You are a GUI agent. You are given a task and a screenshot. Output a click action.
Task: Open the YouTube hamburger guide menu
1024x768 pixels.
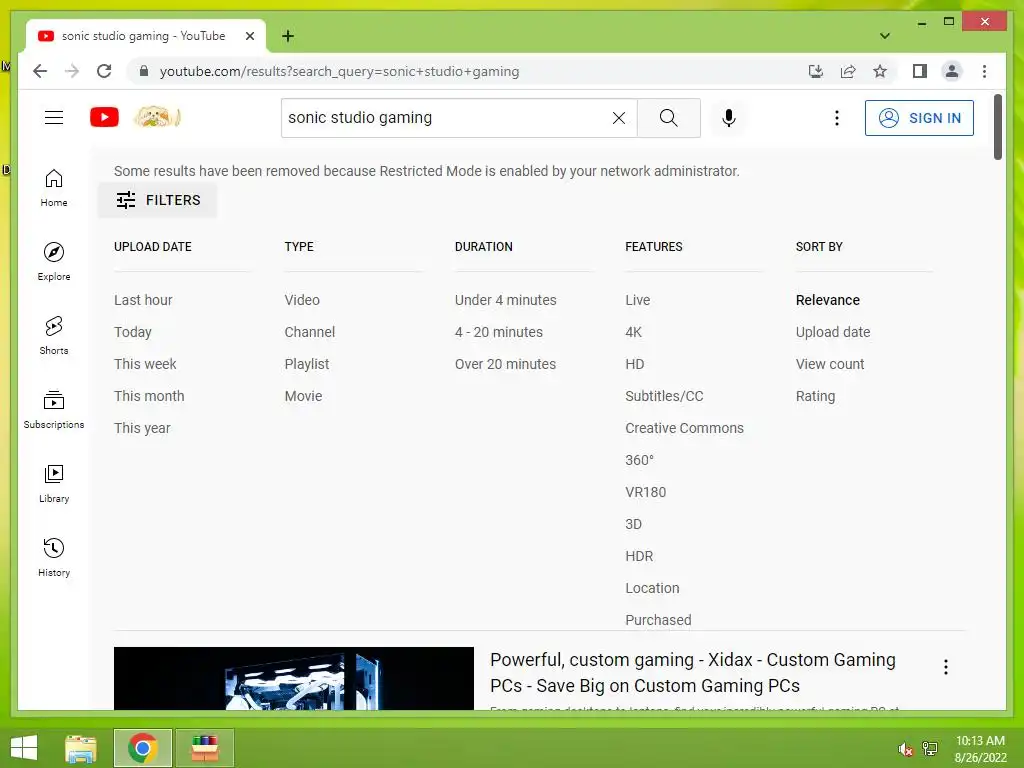(54, 118)
